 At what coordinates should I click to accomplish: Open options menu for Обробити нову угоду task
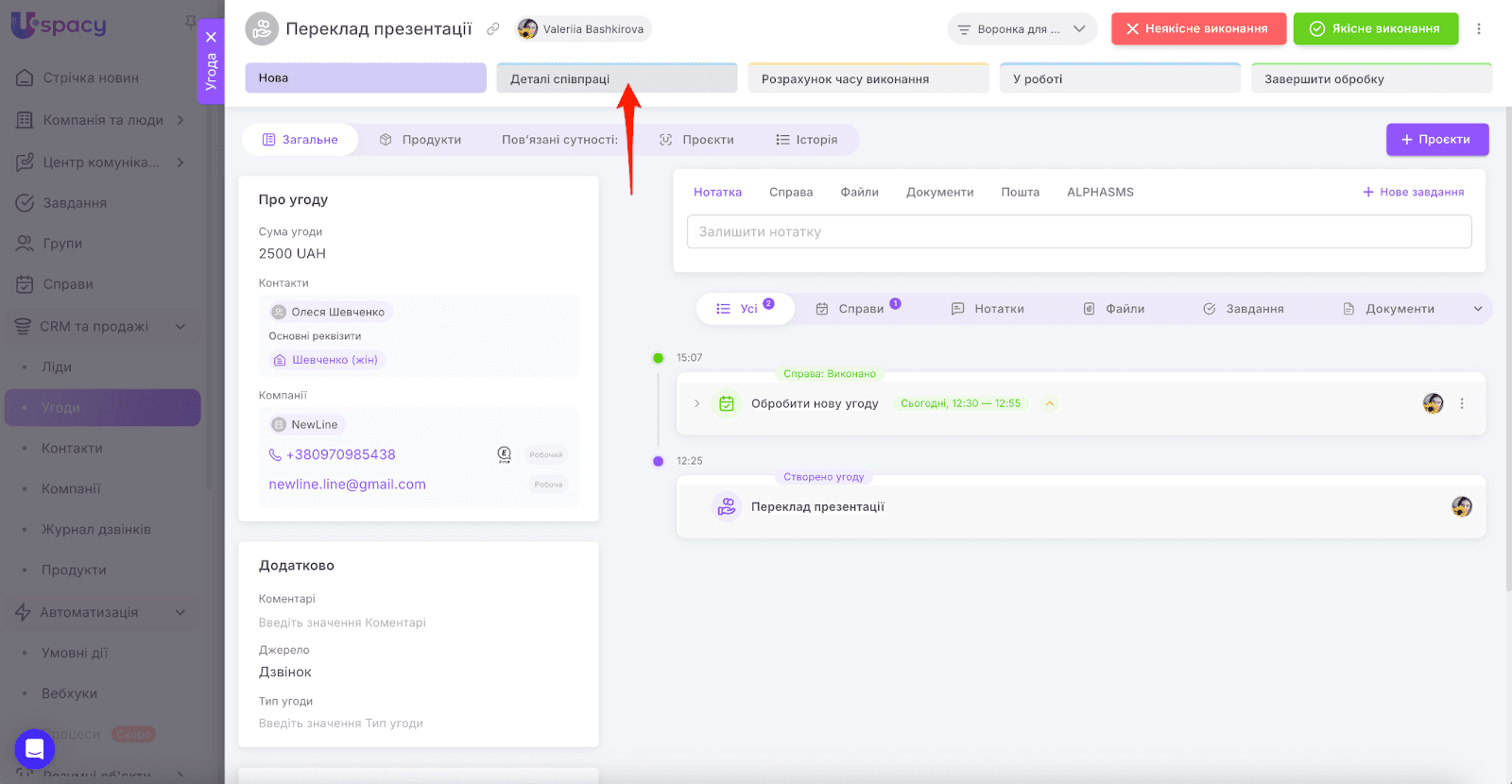point(1462,404)
